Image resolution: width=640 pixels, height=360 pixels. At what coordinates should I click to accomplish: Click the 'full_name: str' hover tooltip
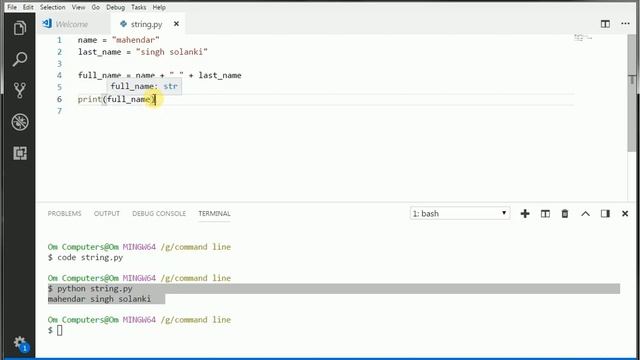(144, 86)
